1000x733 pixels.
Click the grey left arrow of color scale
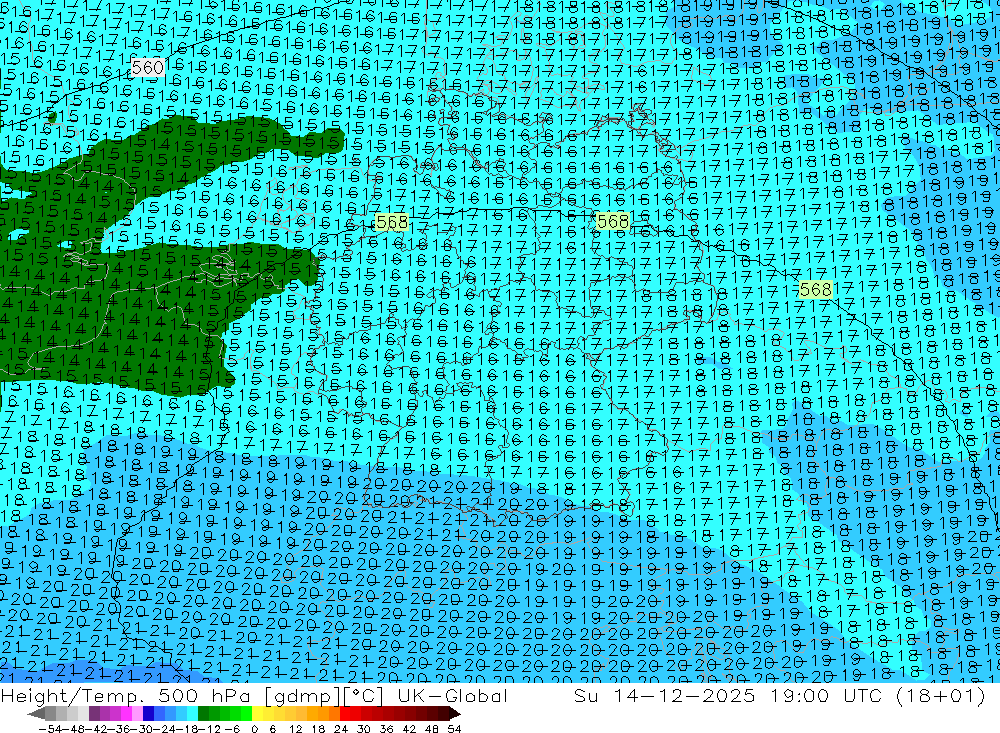(x=36, y=714)
